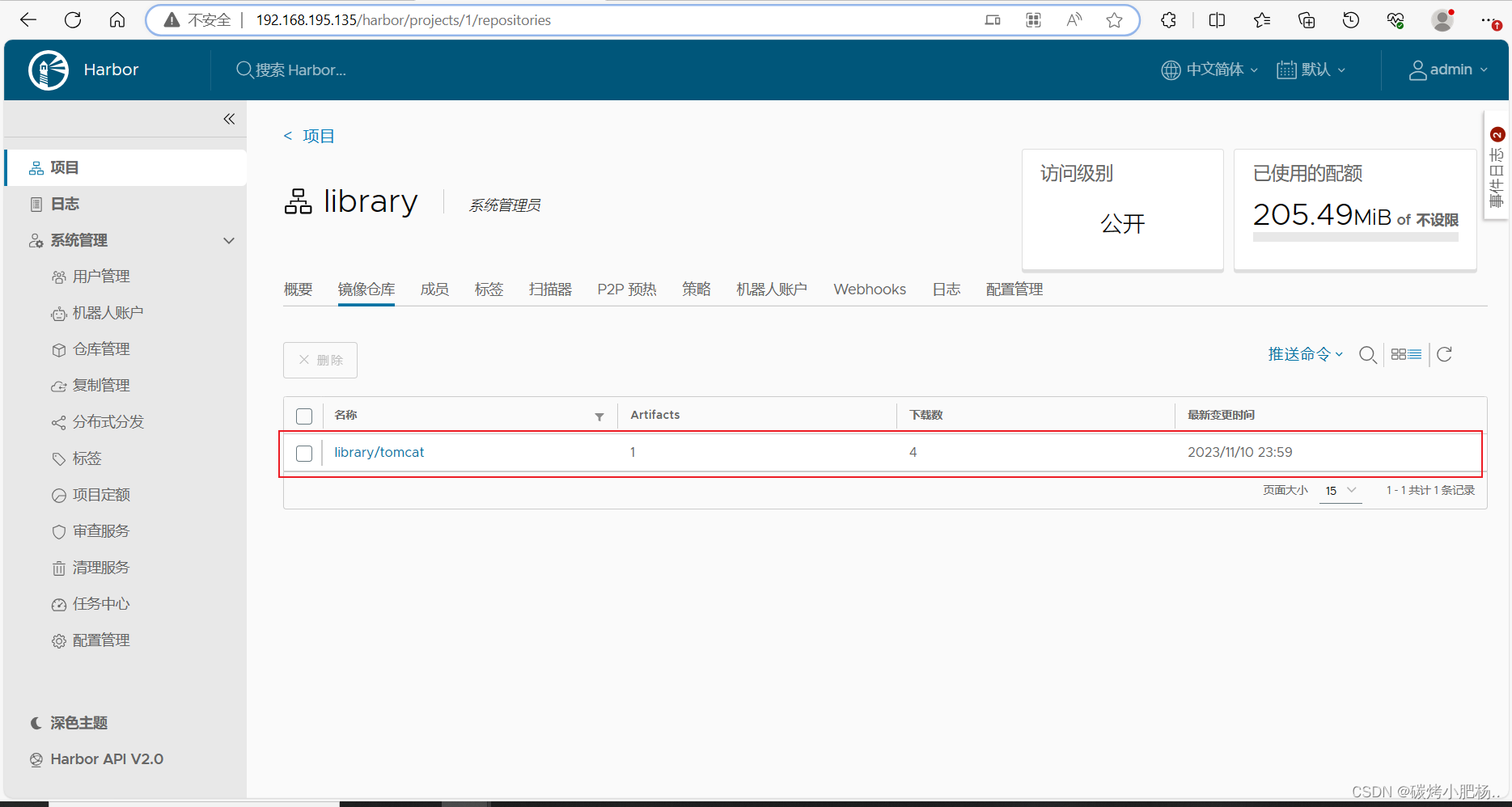The image size is (1512, 807).
Task: Open search magnifier in repository toolbar
Action: click(1367, 354)
